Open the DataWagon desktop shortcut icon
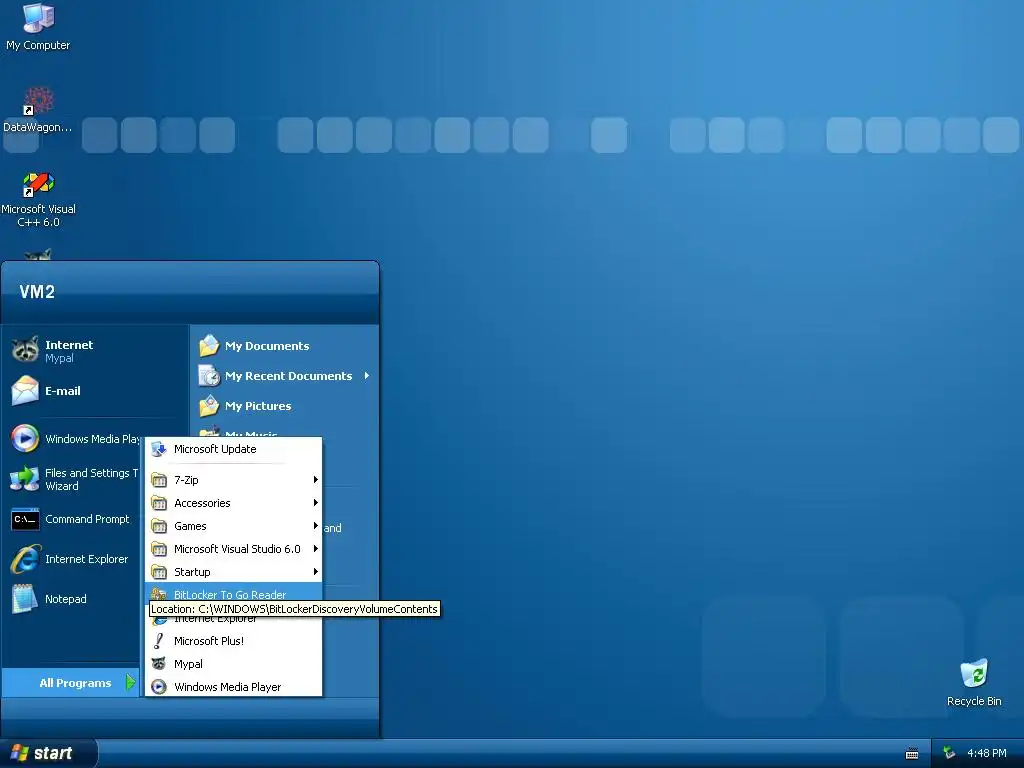Screen dimensions: 1024x768 click(x=38, y=101)
